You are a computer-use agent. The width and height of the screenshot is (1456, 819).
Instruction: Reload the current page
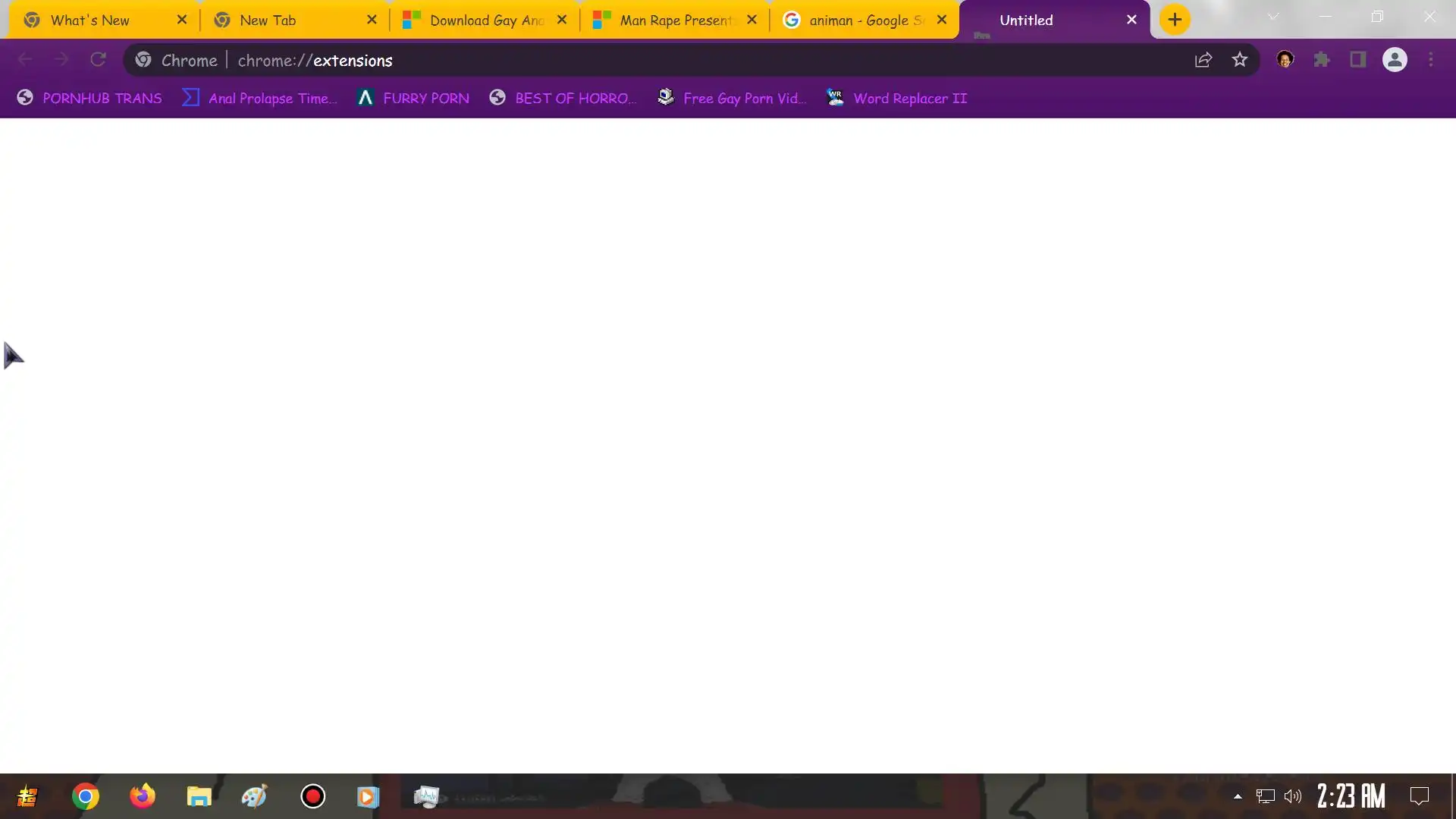(x=98, y=60)
